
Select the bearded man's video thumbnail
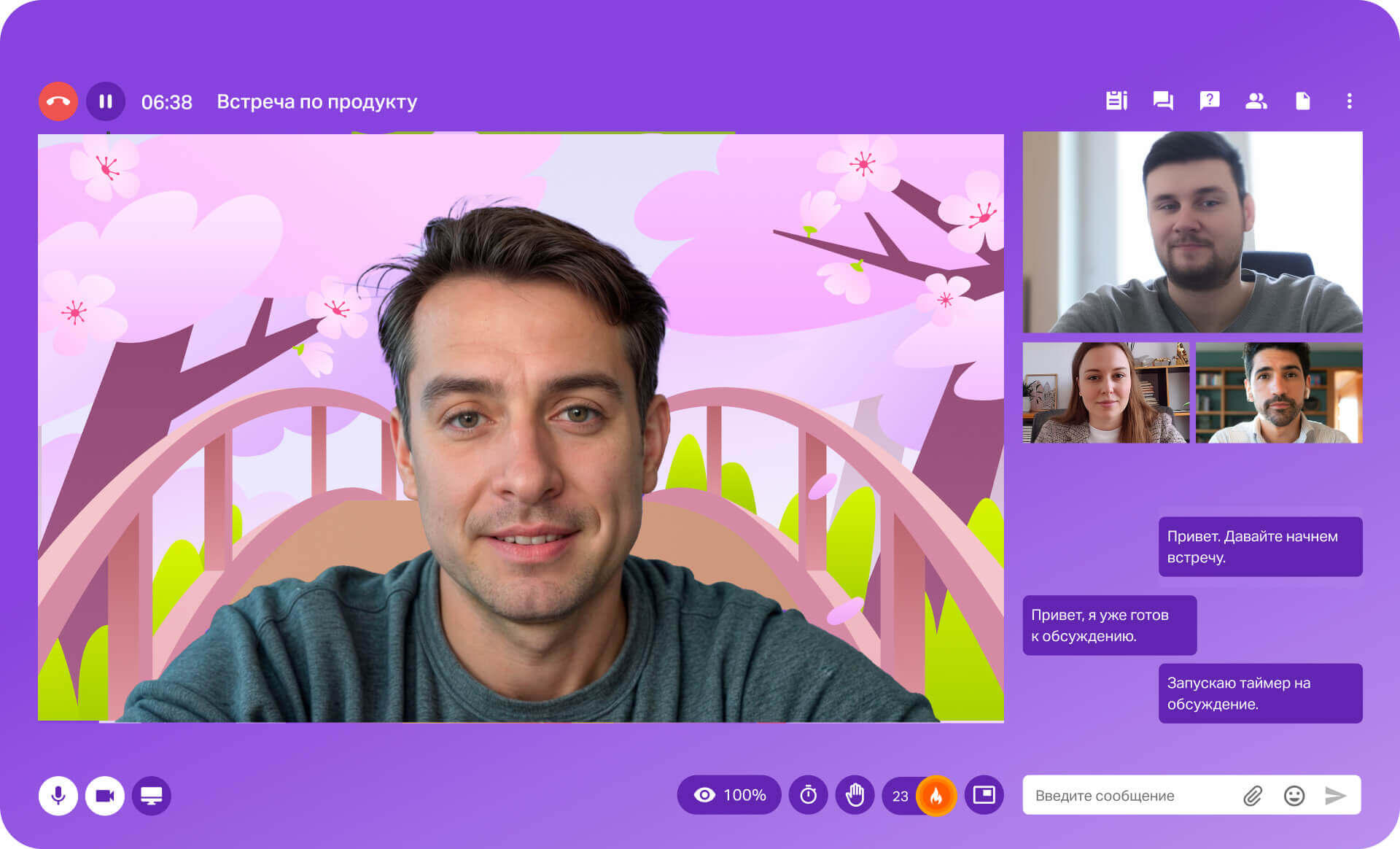[1192, 232]
